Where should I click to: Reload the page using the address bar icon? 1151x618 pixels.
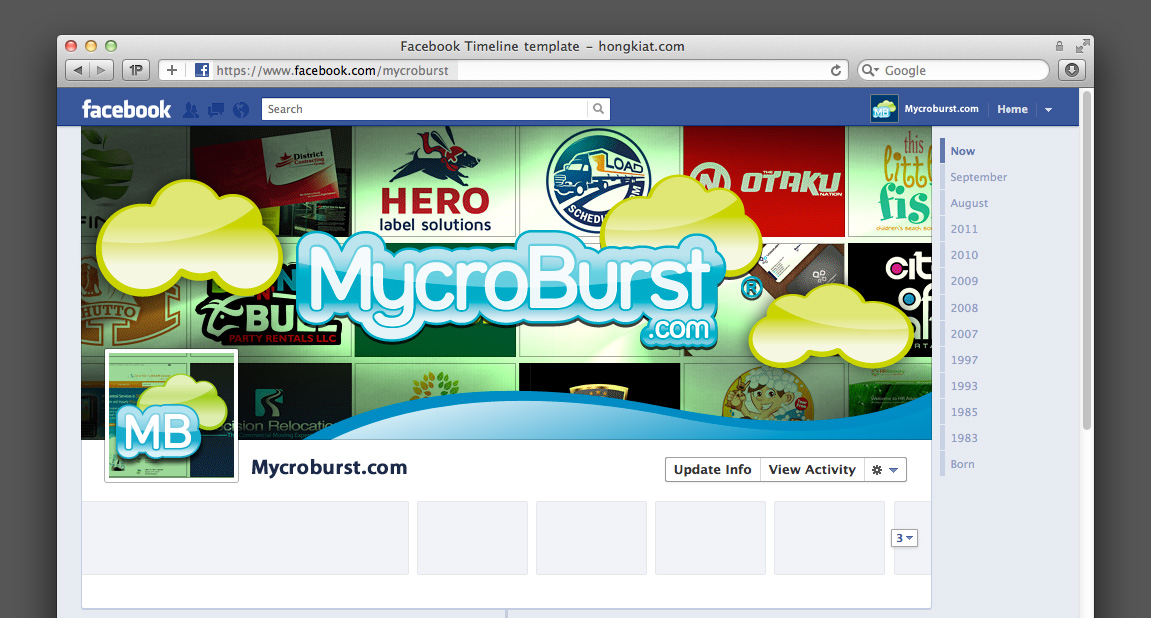836,70
